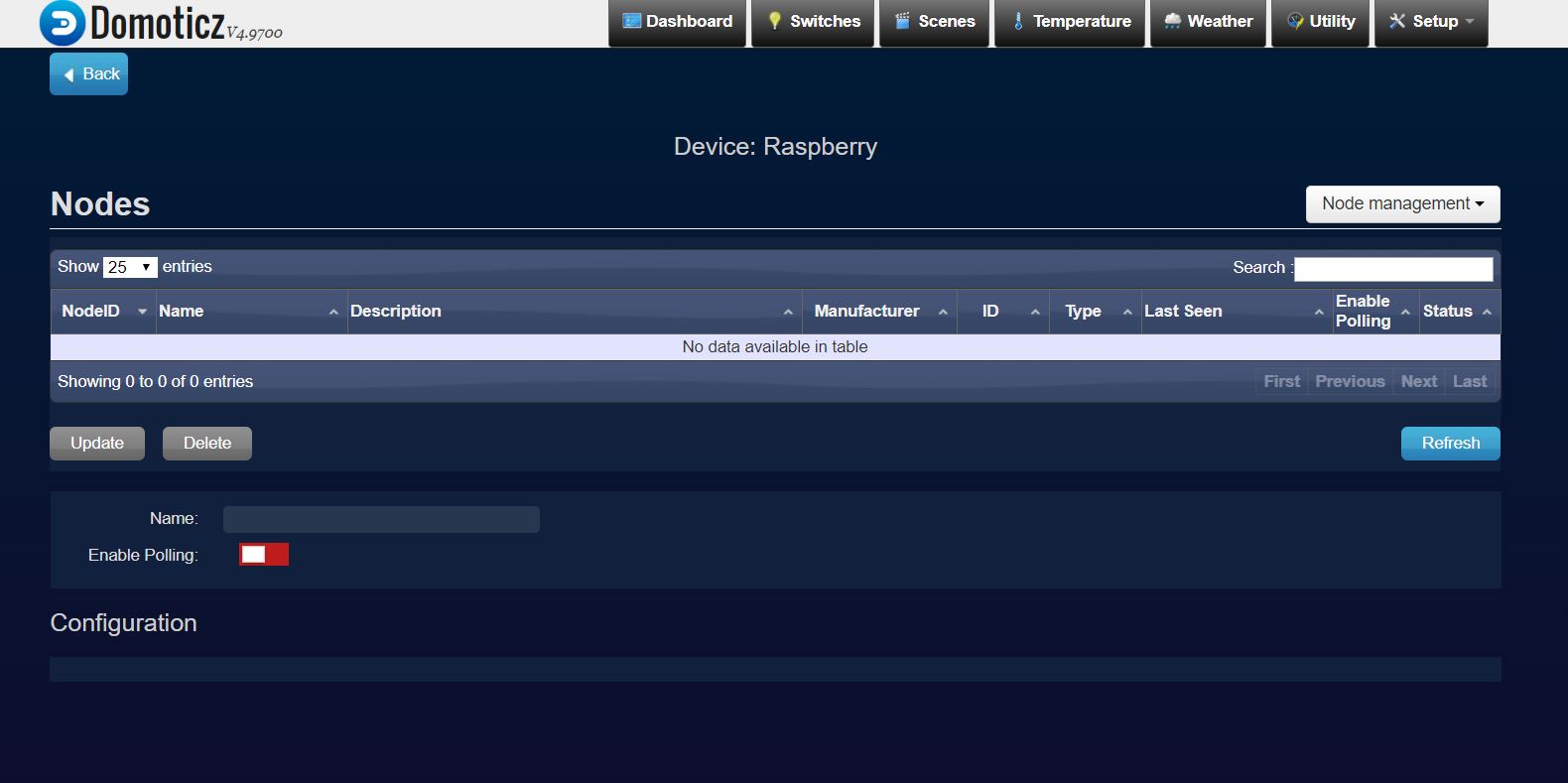This screenshot has height=783, width=1568.
Task: Click the Configuration heading
Action: pyautogui.click(x=124, y=623)
